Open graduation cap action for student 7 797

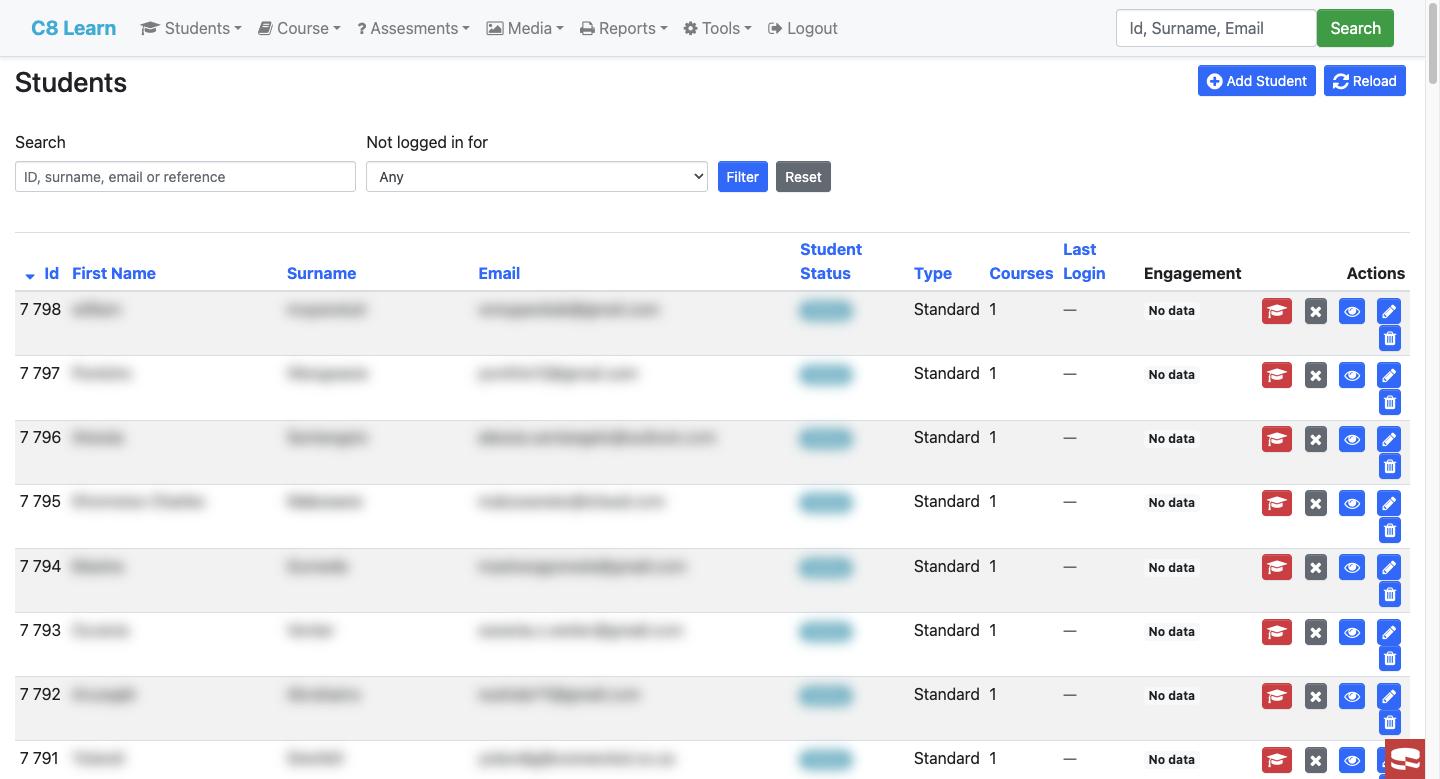(x=1277, y=375)
